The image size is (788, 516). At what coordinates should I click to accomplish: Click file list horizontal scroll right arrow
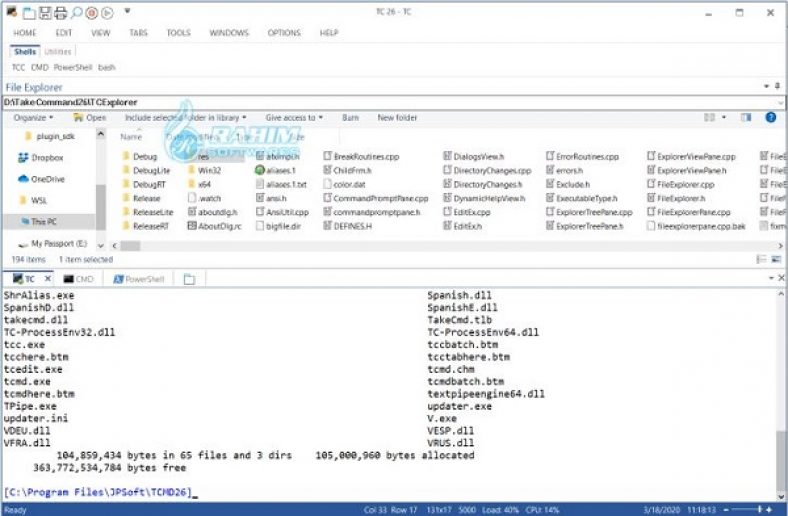pos(781,246)
